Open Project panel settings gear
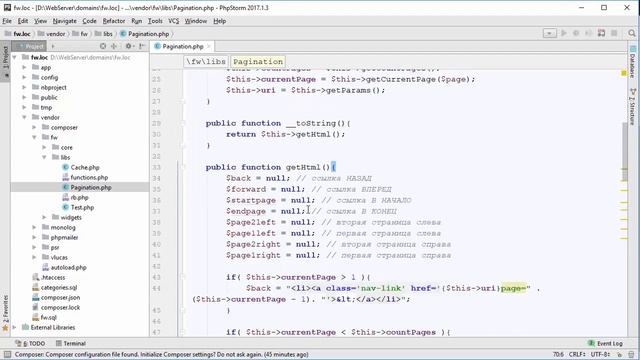The height and width of the screenshot is (360, 640). [129, 47]
